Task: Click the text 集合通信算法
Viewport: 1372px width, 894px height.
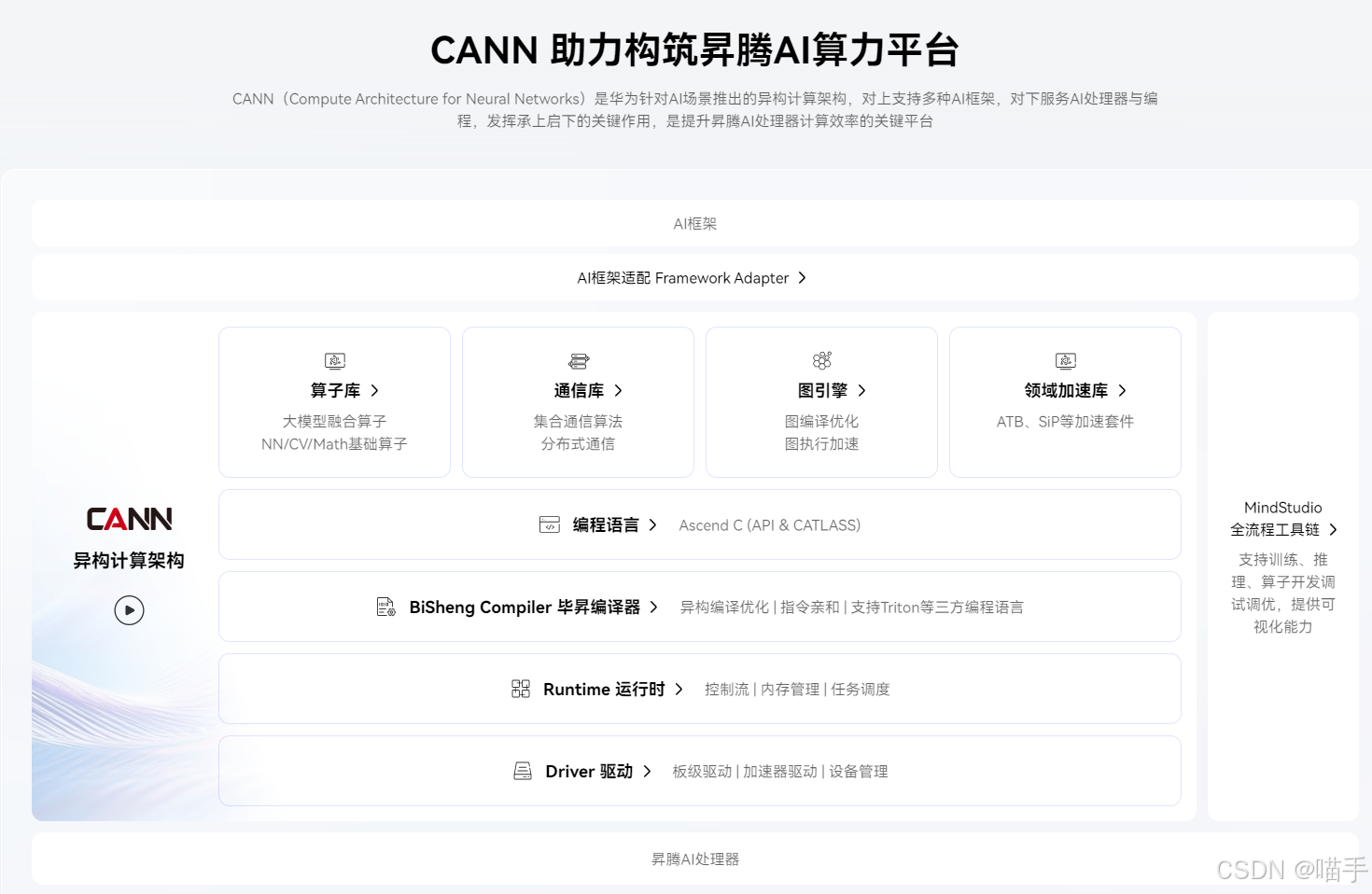Action: [578, 422]
